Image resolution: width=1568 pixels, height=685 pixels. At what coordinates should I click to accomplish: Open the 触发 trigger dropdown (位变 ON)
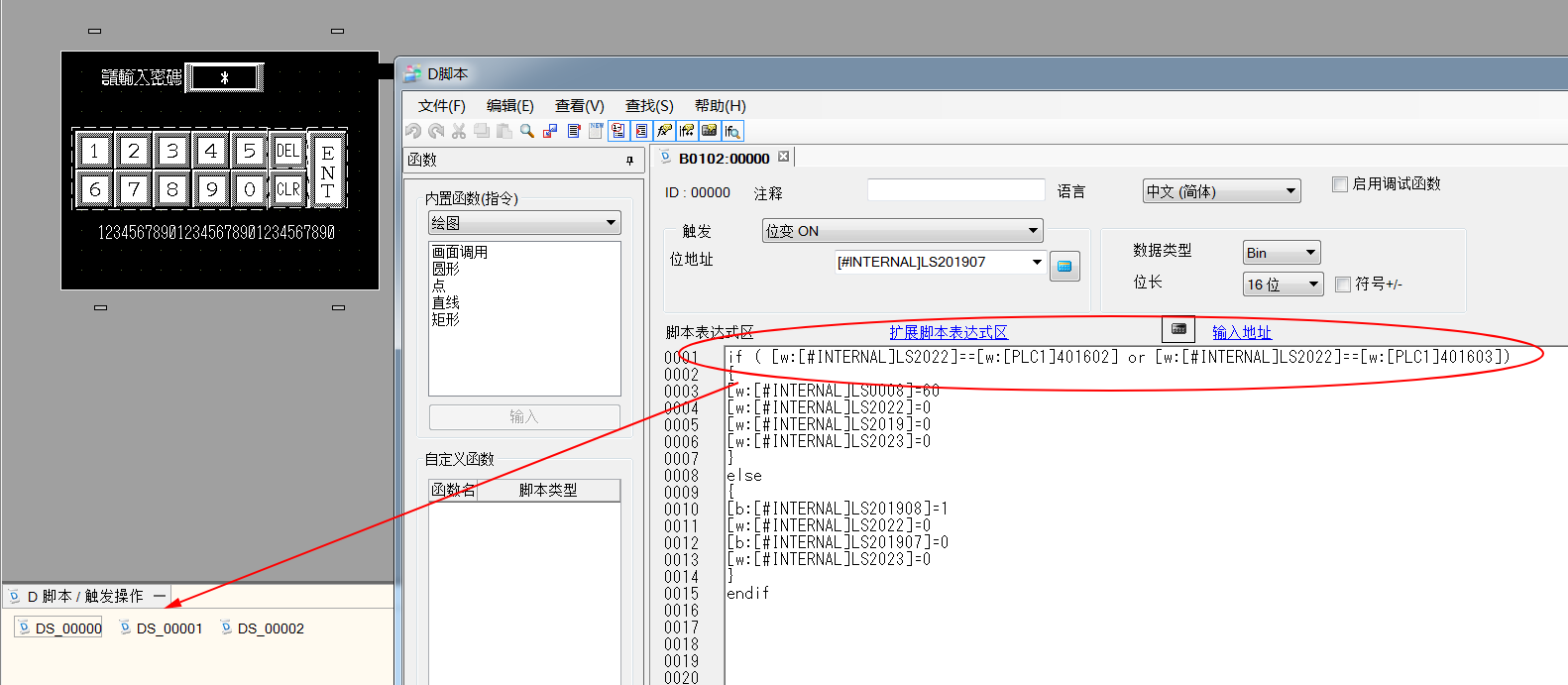902,231
